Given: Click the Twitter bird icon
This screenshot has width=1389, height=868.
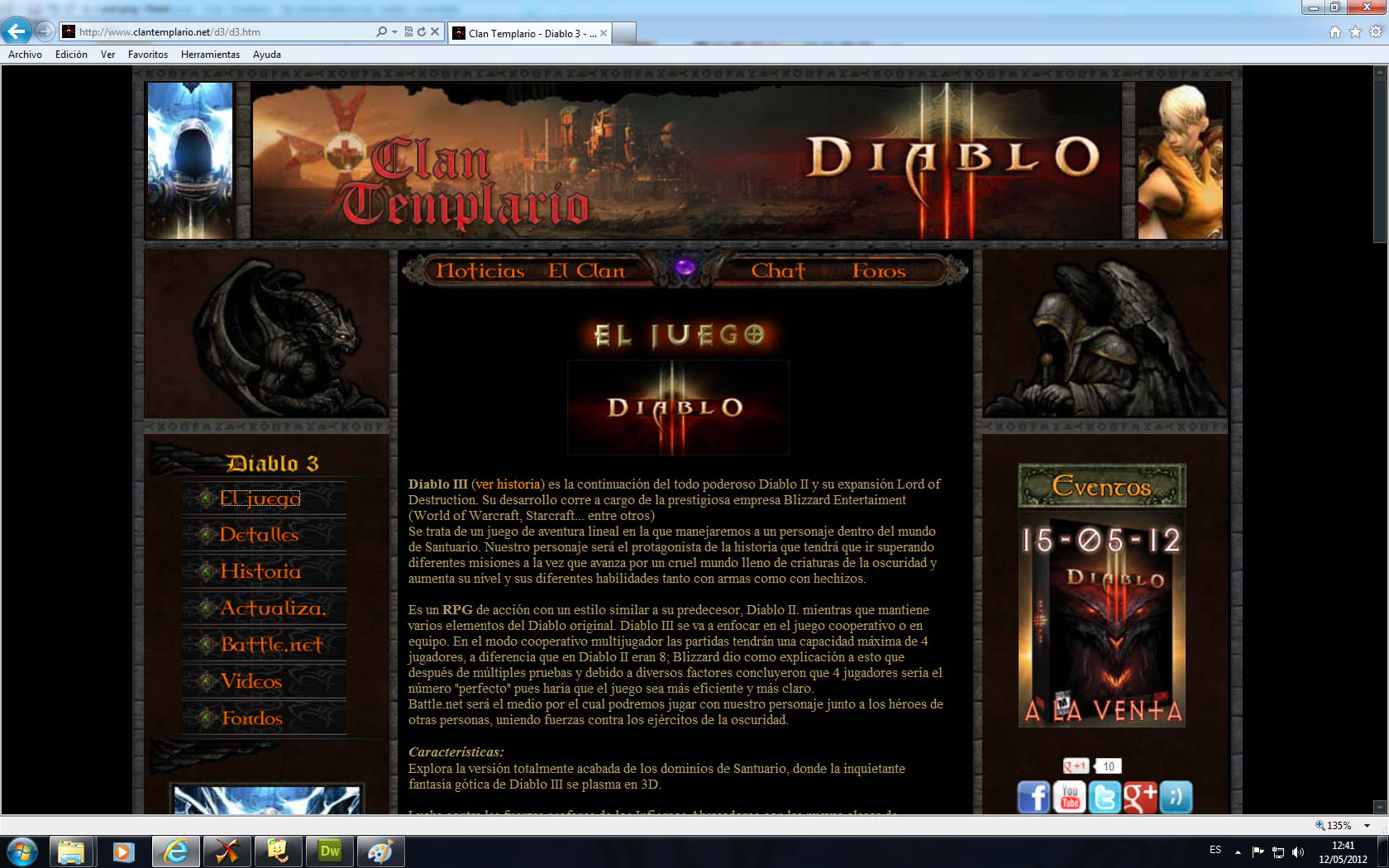Looking at the screenshot, I should [x=1105, y=797].
